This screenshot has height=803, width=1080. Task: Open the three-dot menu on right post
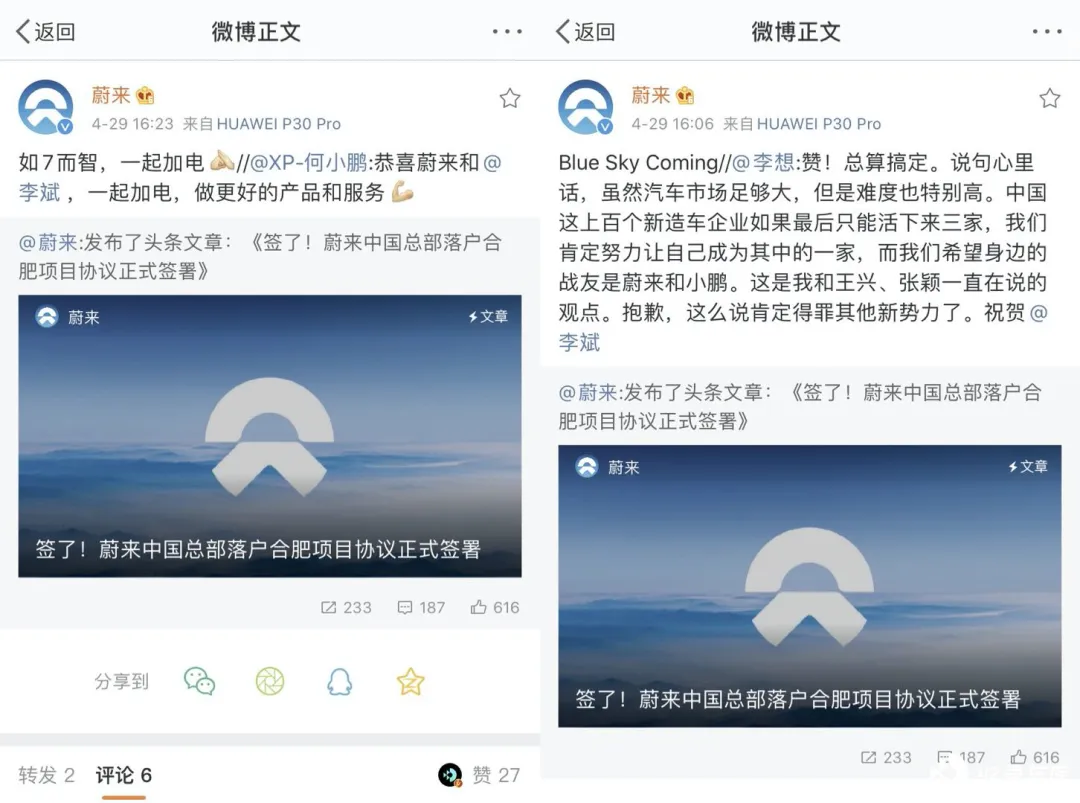tap(1047, 32)
